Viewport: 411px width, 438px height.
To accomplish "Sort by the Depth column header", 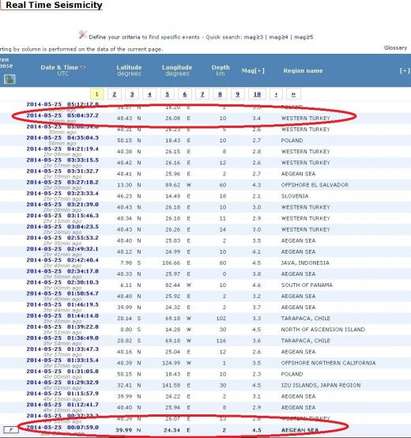I will pyautogui.click(x=220, y=67).
